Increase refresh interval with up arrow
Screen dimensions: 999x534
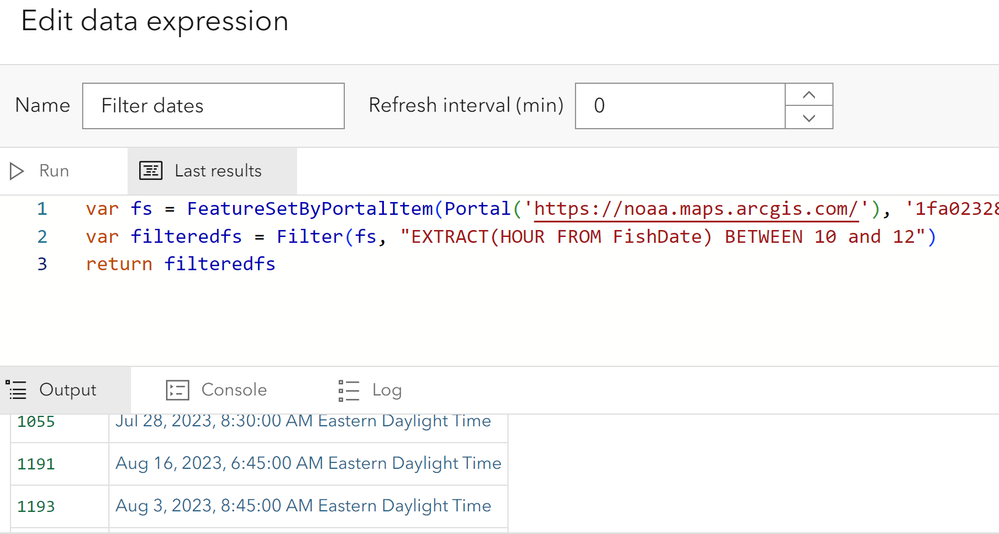pos(809,95)
